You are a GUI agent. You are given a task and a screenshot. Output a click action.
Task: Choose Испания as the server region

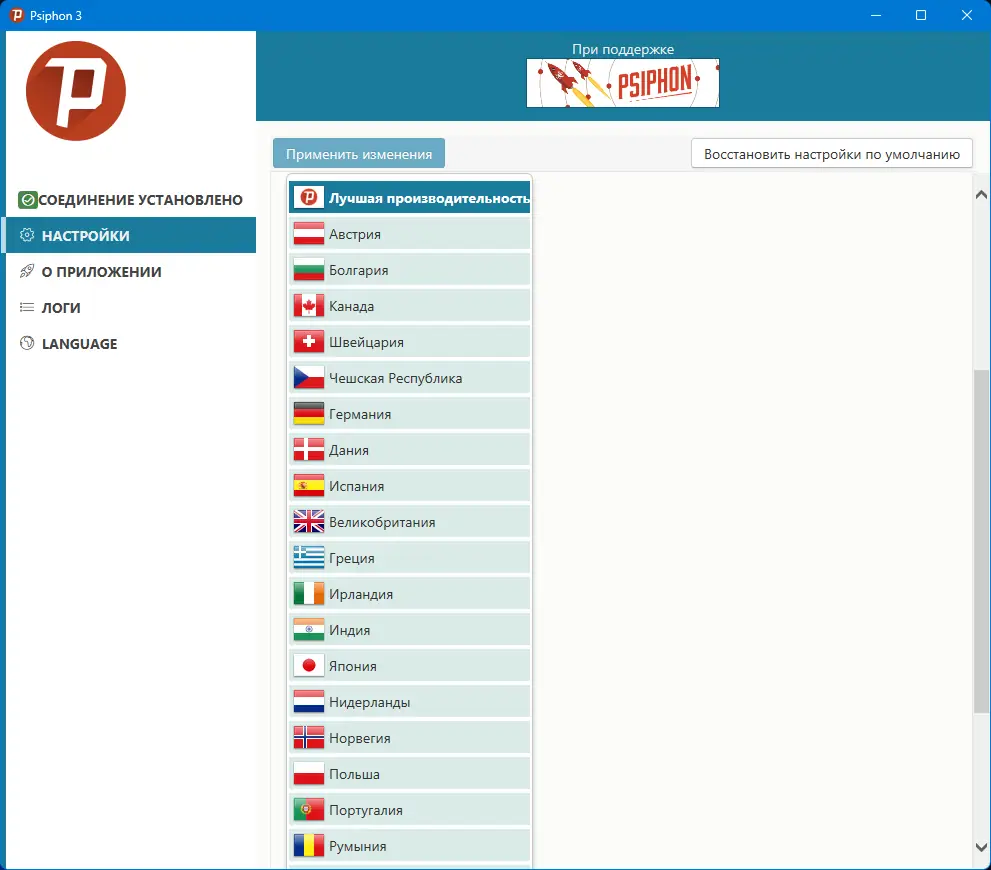[x=410, y=485]
